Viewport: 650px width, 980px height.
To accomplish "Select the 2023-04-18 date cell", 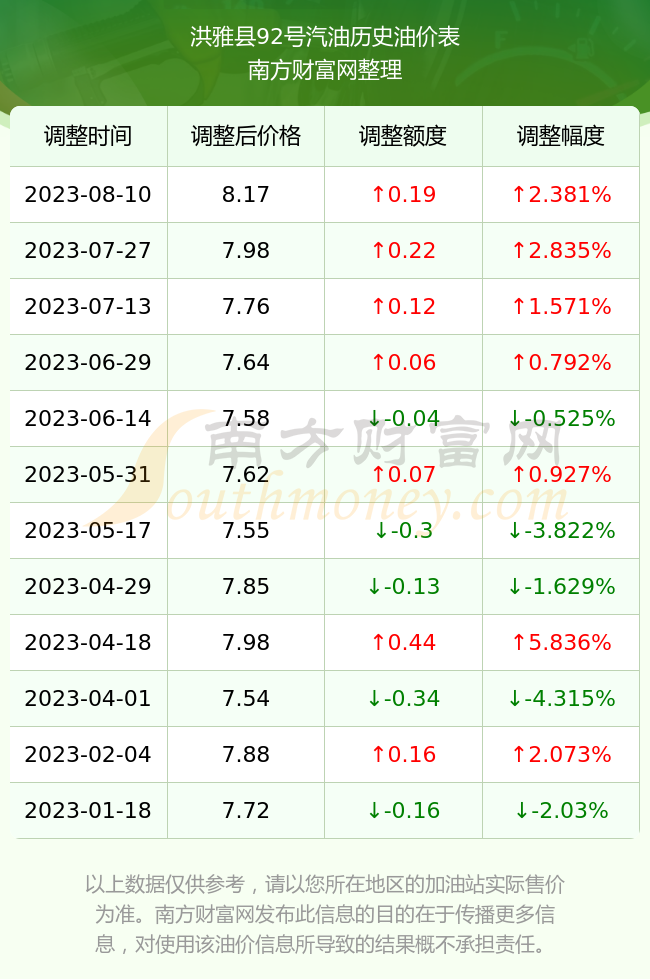I will pos(88,642).
